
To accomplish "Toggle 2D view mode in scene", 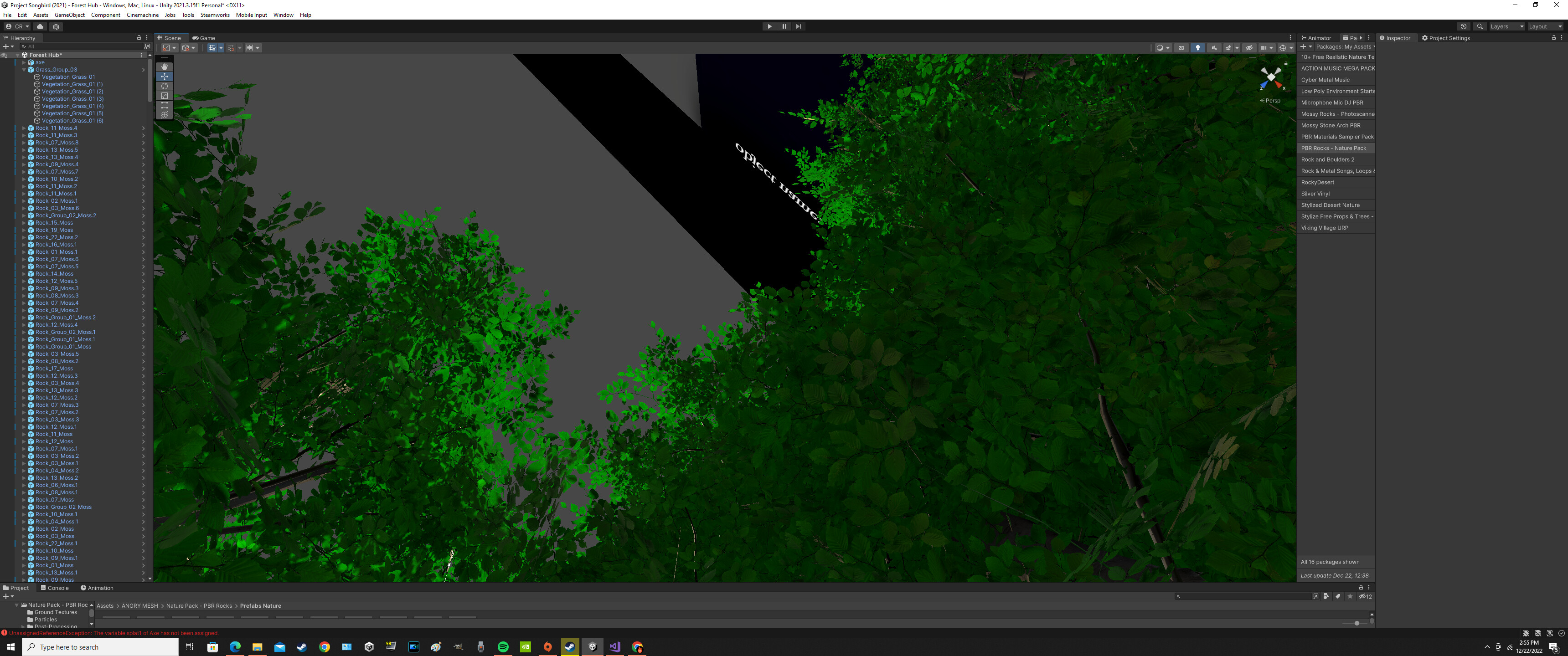I will [1181, 47].
